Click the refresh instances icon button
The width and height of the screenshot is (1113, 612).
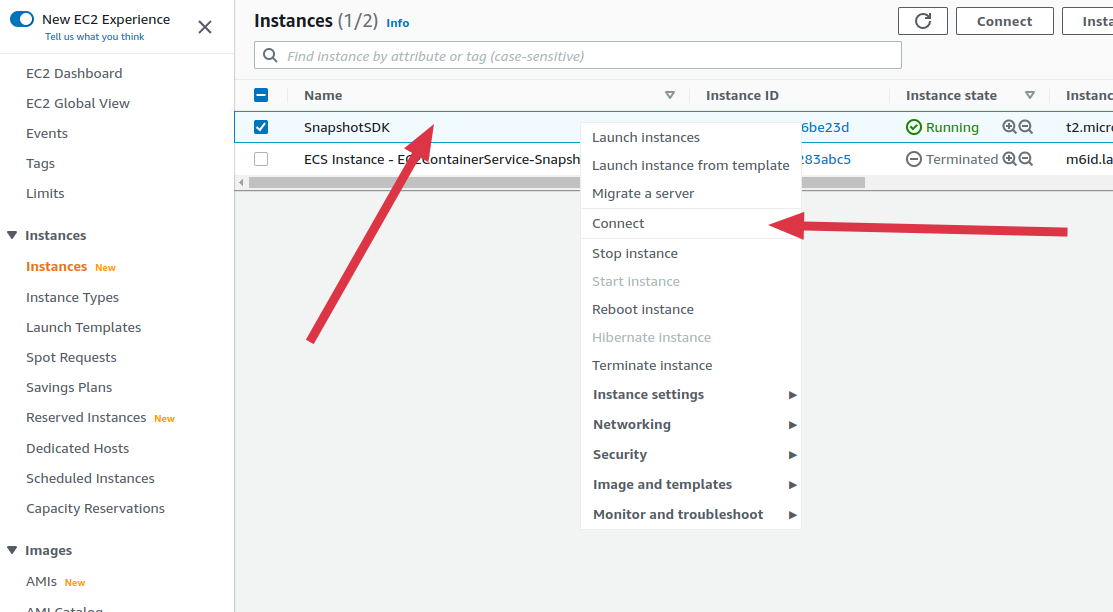click(x=922, y=21)
